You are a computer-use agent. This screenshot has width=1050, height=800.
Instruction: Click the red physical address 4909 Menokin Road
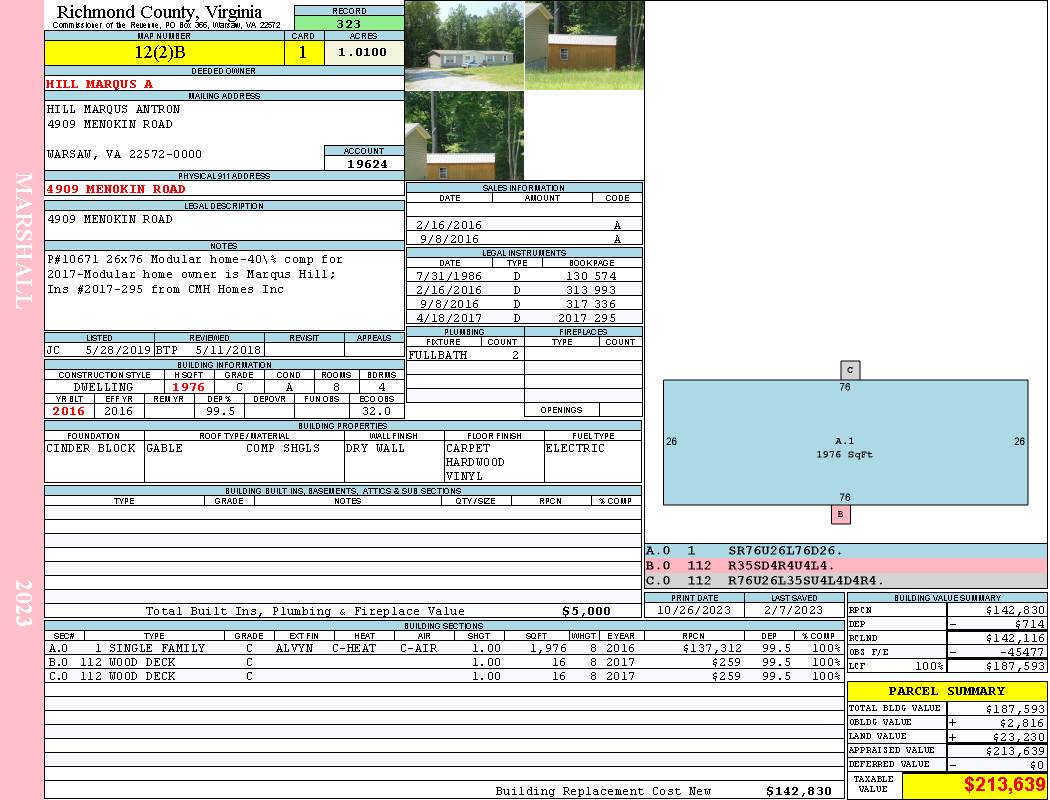click(x=116, y=189)
